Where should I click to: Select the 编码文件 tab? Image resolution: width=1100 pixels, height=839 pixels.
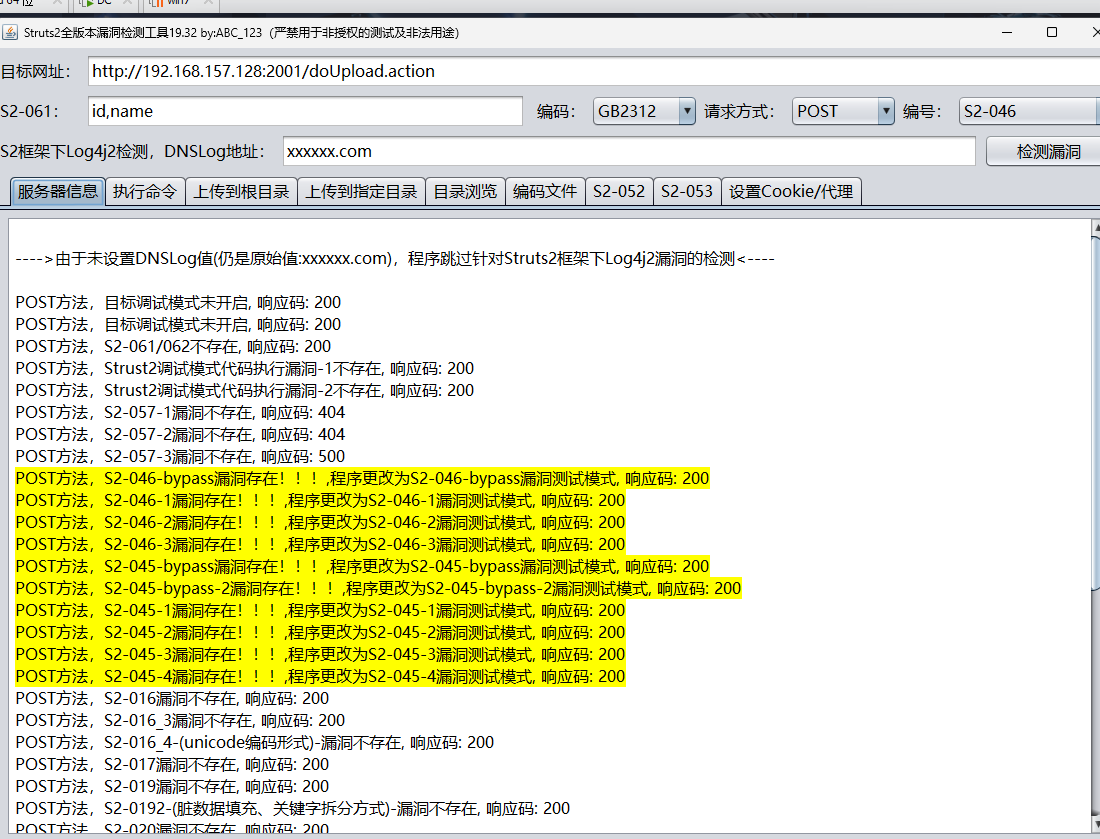point(544,192)
